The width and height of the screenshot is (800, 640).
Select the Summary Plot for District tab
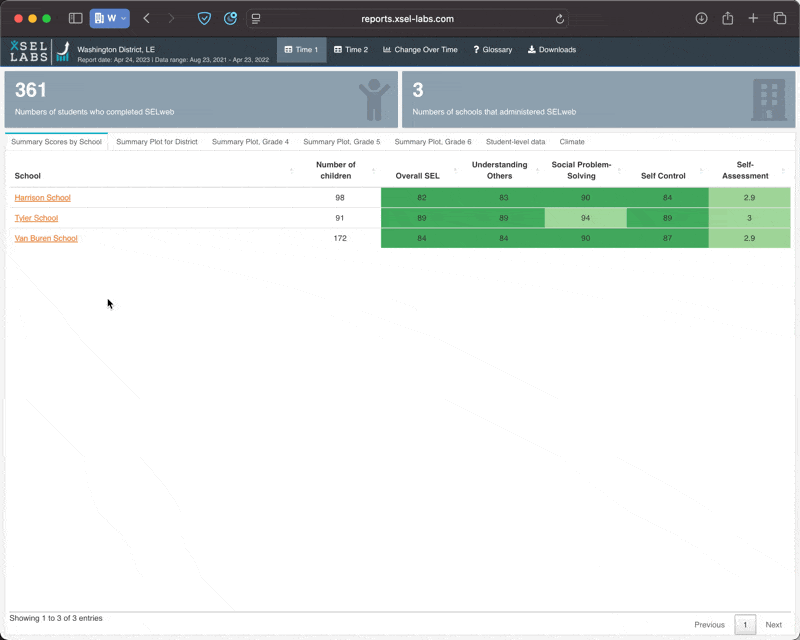pos(157,142)
